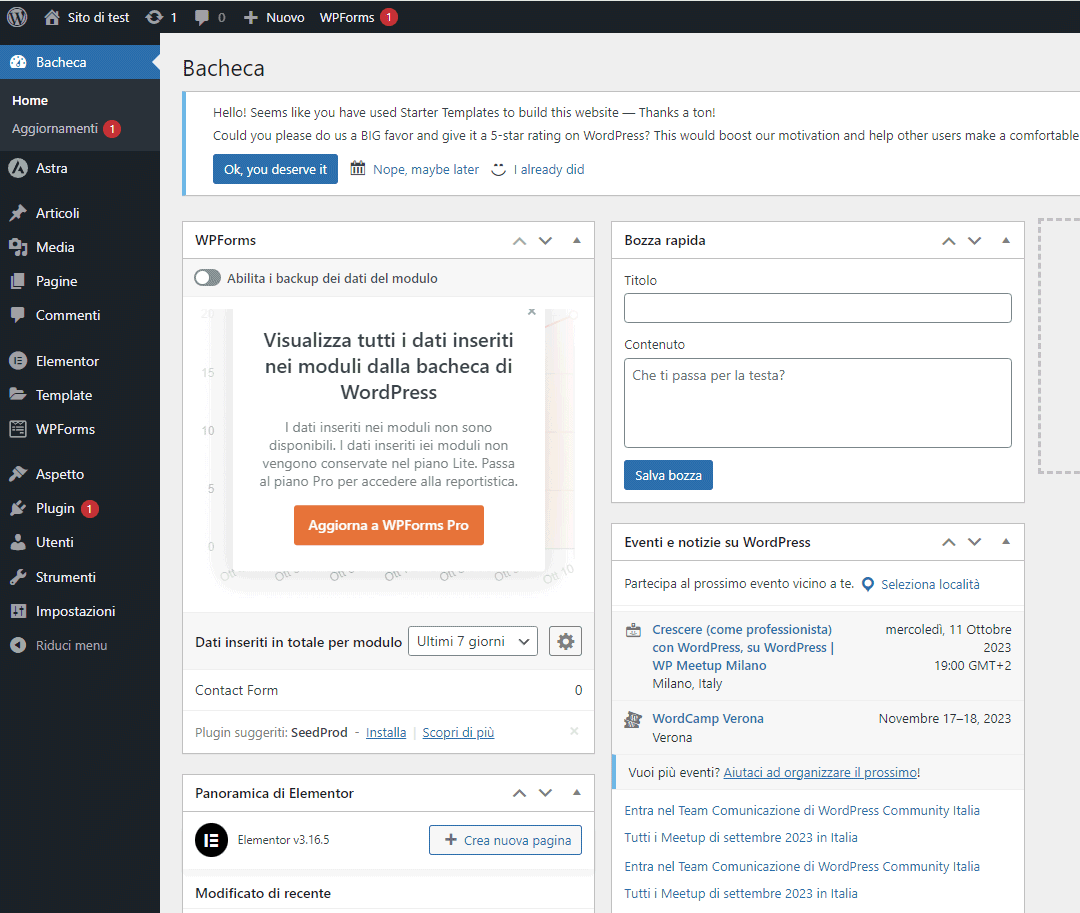Click the WPForms icon in sidebar

click(x=18, y=429)
